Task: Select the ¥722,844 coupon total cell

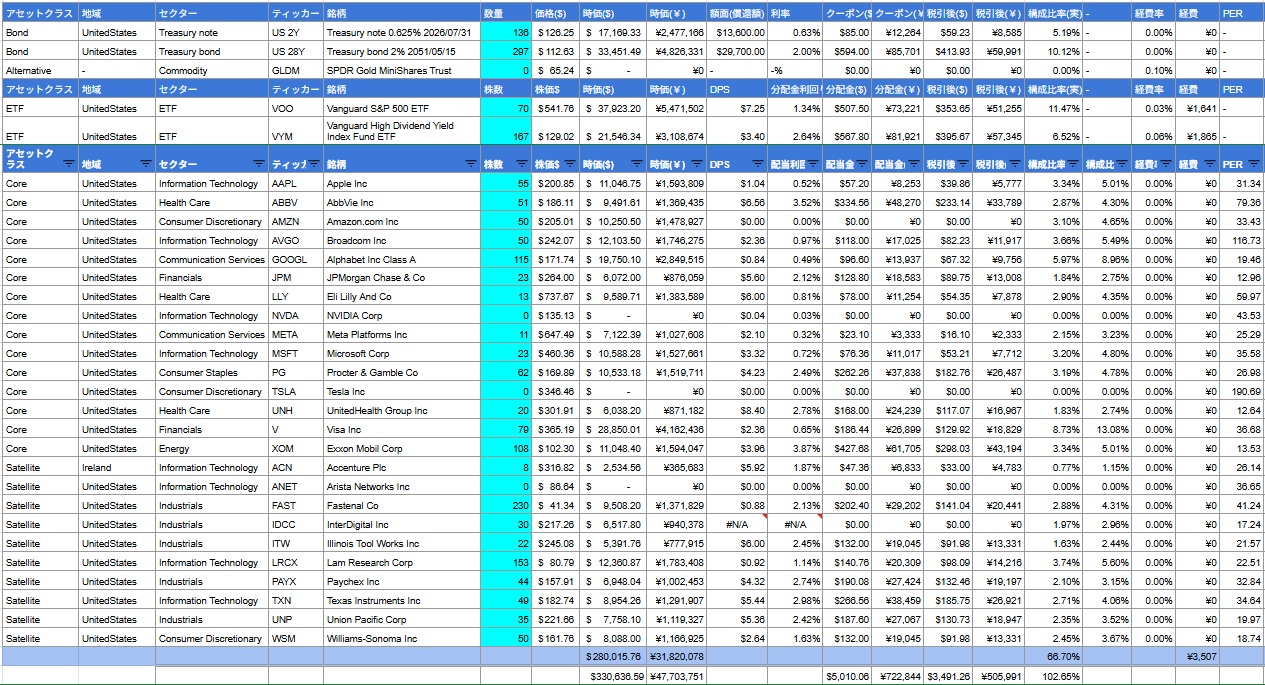Action: (x=896, y=676)
